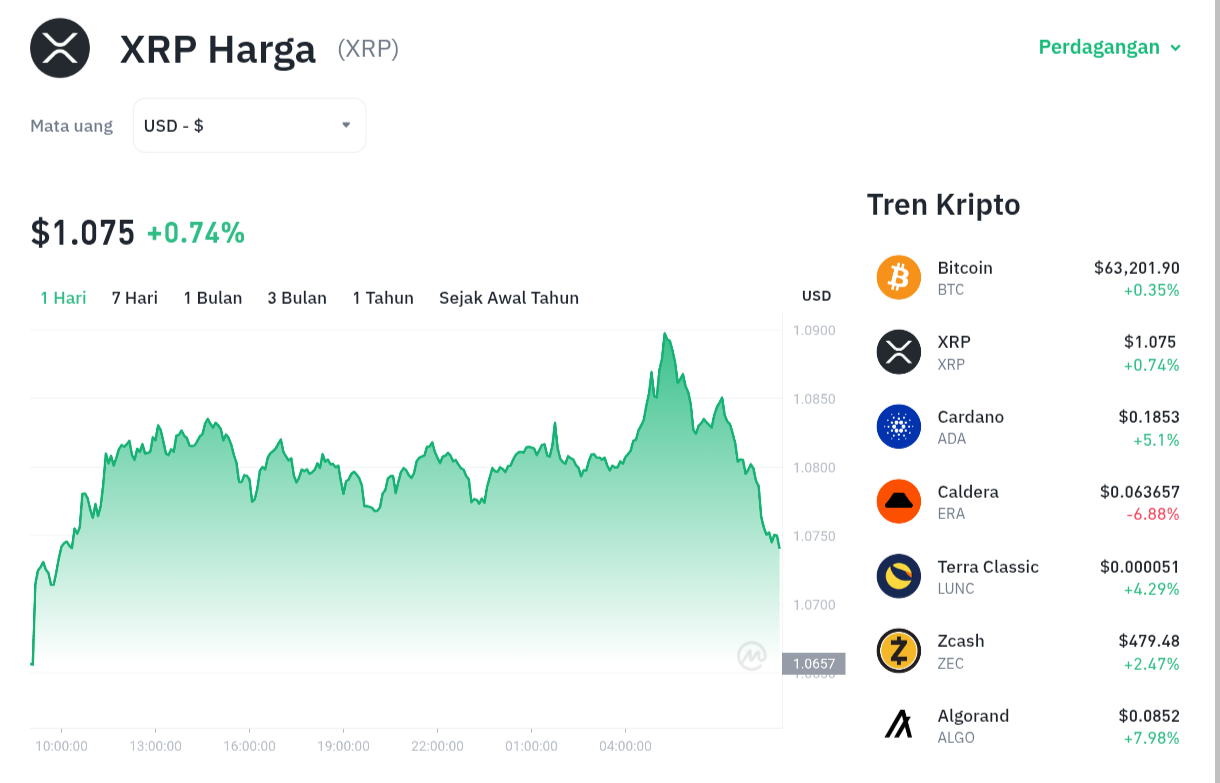Select the XRP icon in the trending list
This screenshot has width=1220, height=783.
pos(898,352)
